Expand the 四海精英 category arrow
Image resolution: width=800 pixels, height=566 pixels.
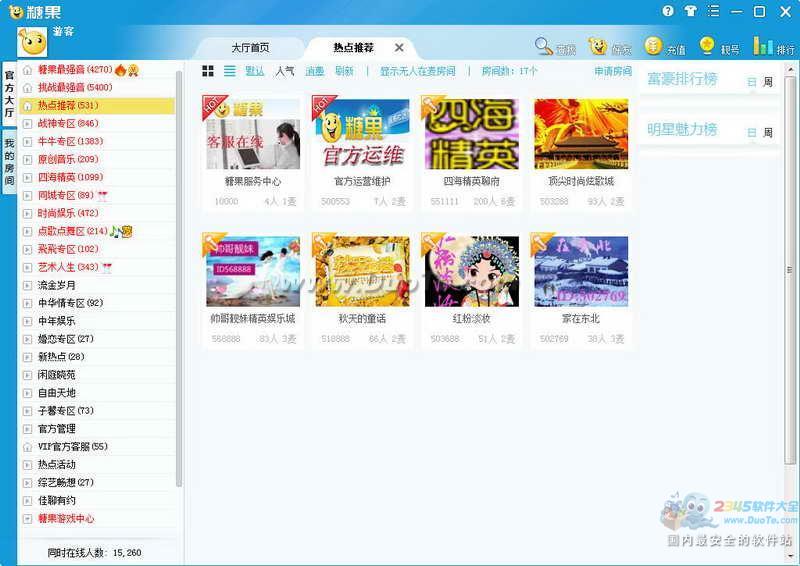(x=28, y=178)
